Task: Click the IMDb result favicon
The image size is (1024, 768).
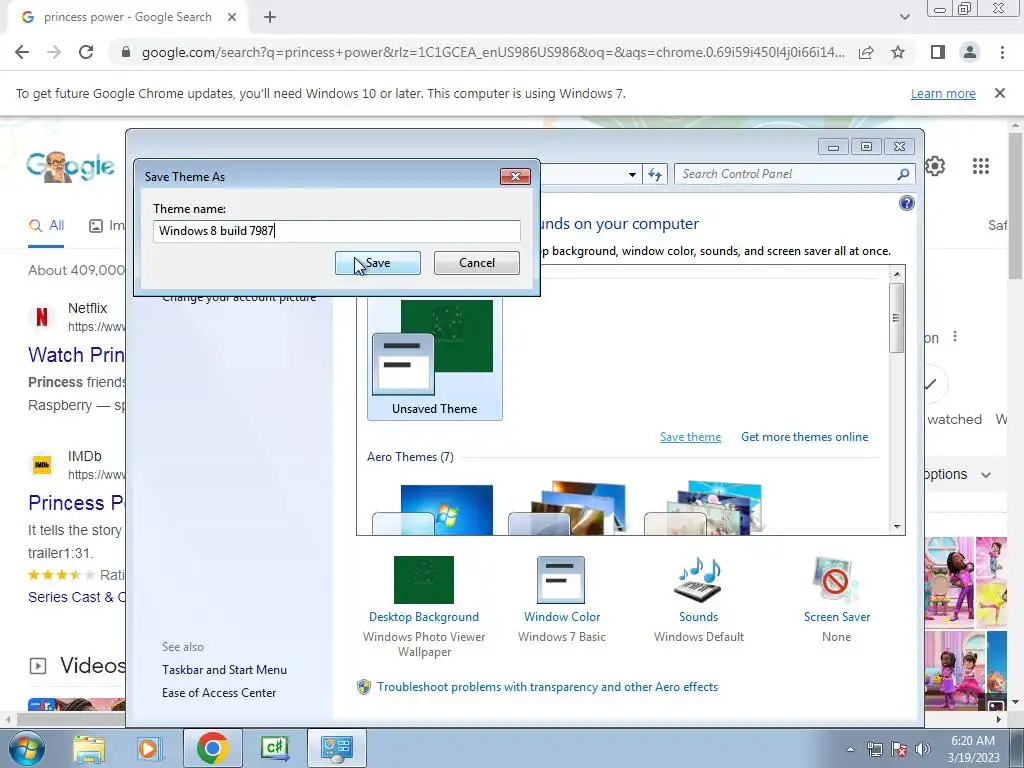Action: pos(42,465)
